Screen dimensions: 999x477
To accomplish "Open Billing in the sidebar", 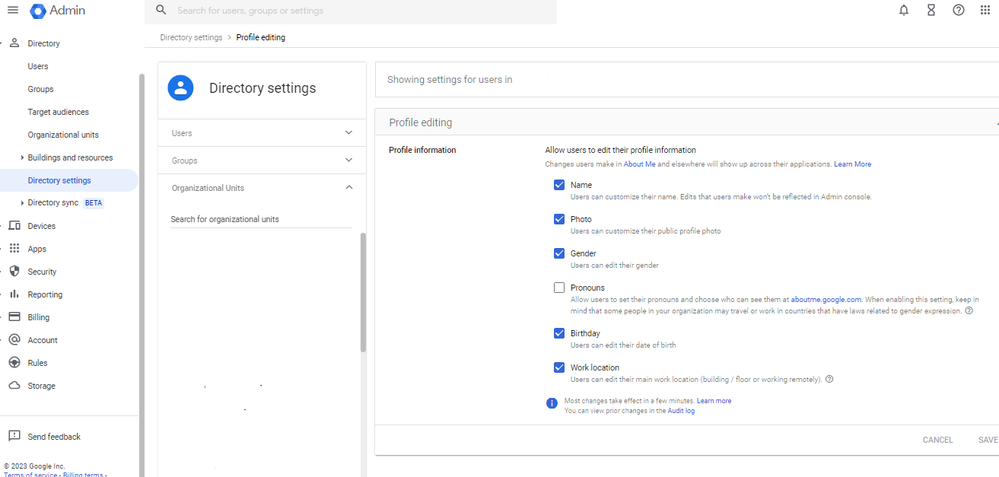I will (x=38, y=317).
